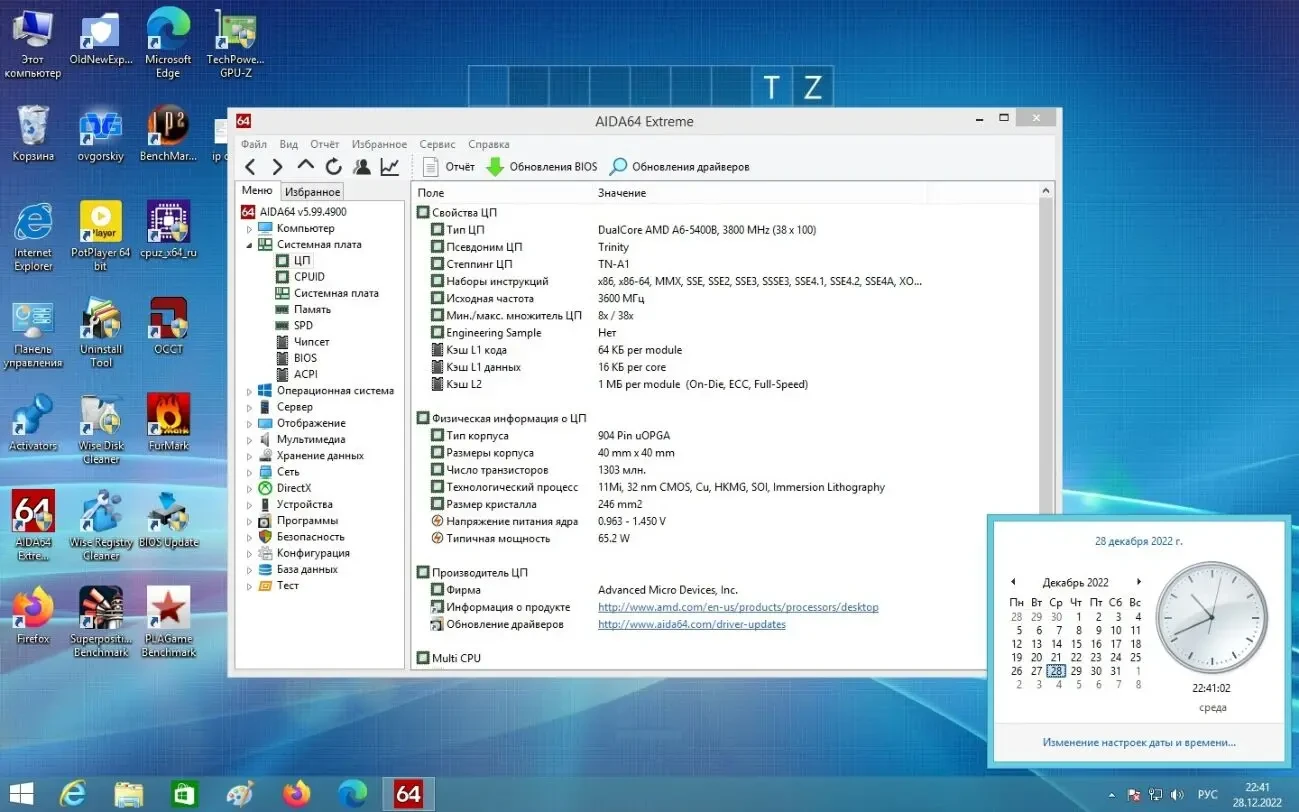This screenshot has width=1299, height=812.
Task: Select the graph/chart toolbar icon
Action: (389, 166)
